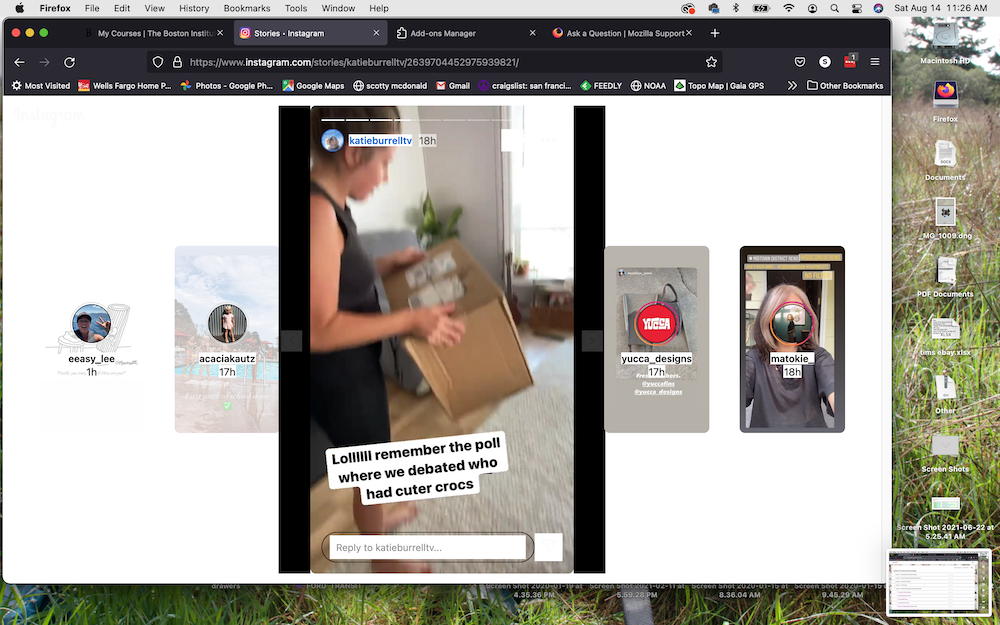View site security padlock information
The image size is (1000, 625).
(x=177, y=62)
